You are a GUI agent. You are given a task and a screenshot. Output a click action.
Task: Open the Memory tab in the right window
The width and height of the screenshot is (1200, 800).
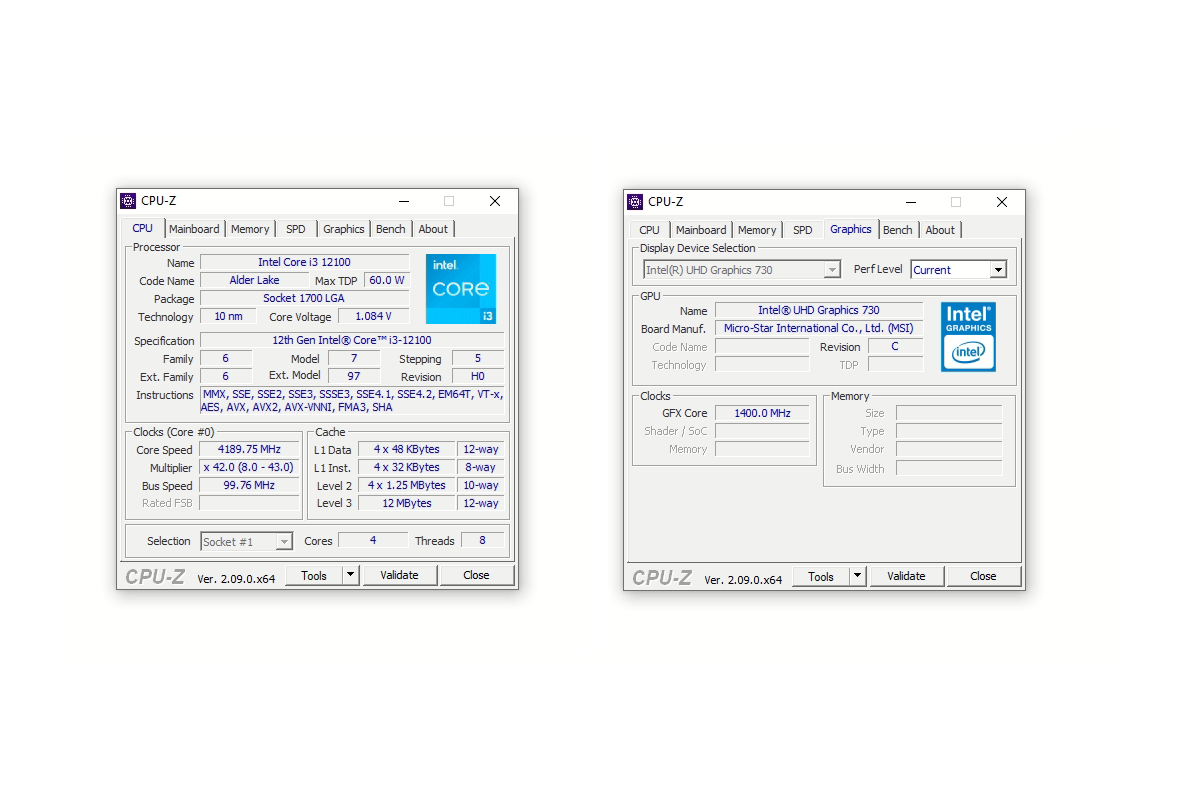[757, 230]
